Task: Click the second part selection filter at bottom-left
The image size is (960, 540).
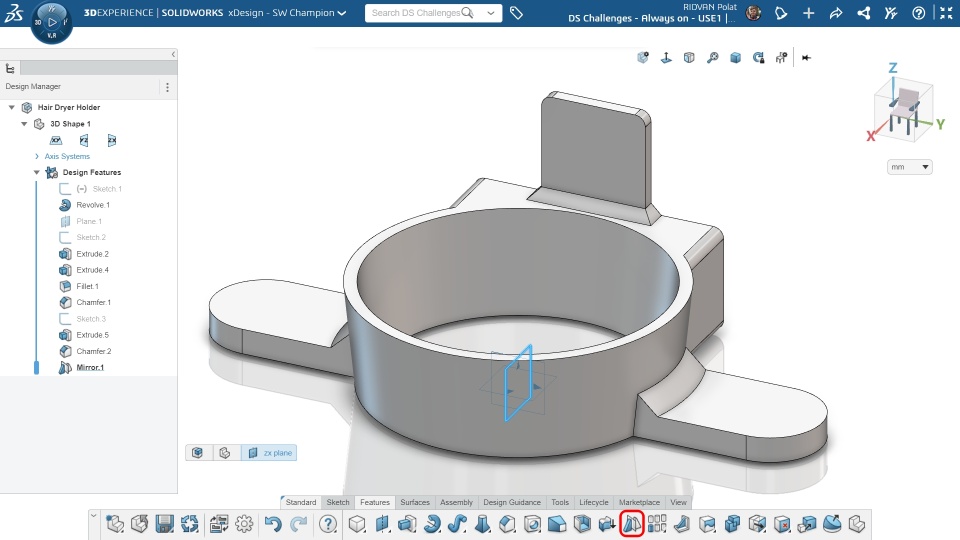Action: [225, 452]
